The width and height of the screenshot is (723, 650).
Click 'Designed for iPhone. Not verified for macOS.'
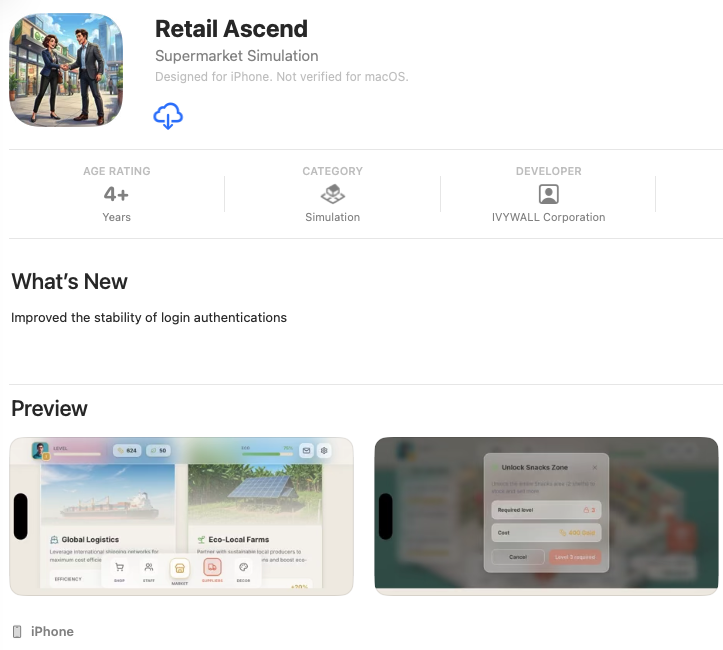282,77
